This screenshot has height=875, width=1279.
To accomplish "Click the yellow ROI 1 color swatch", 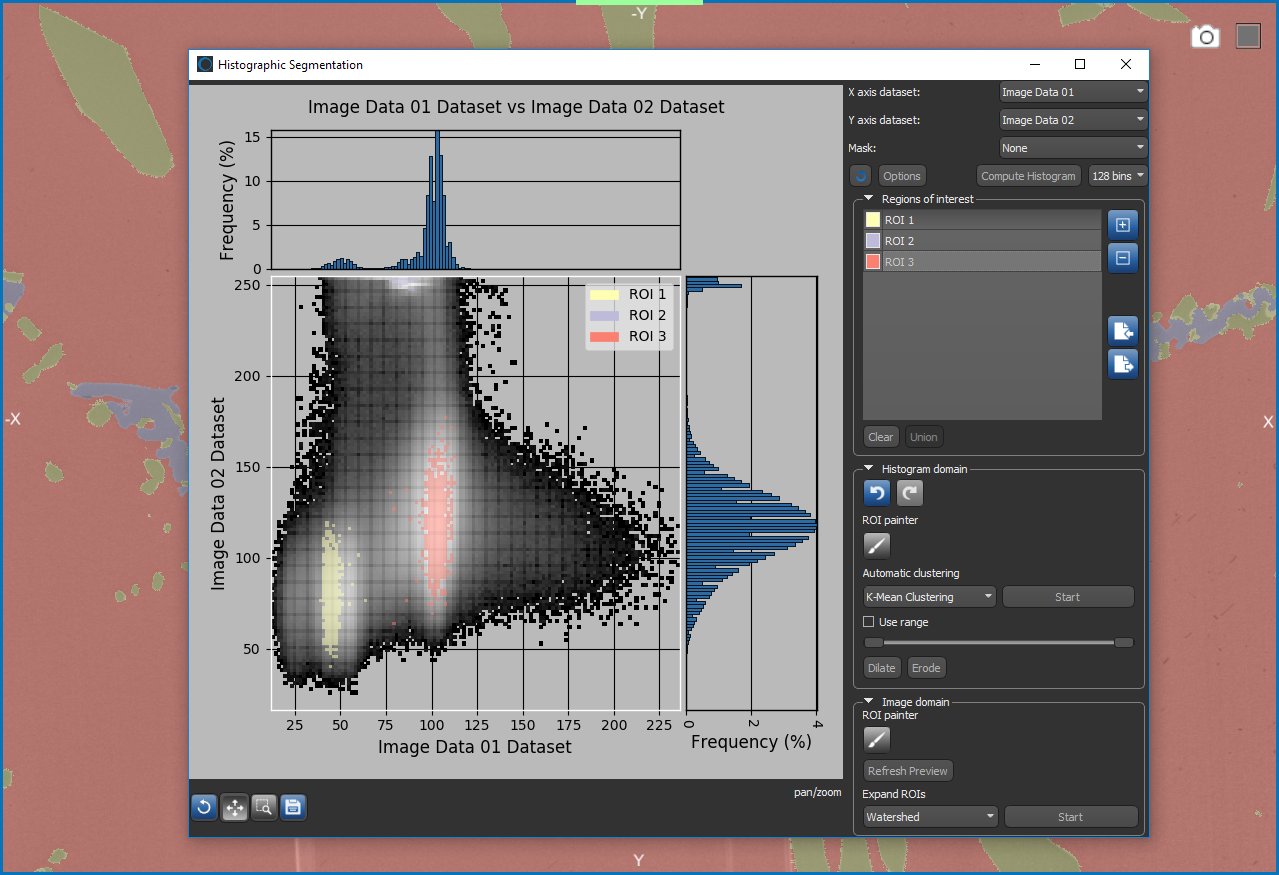I will 872,220.
